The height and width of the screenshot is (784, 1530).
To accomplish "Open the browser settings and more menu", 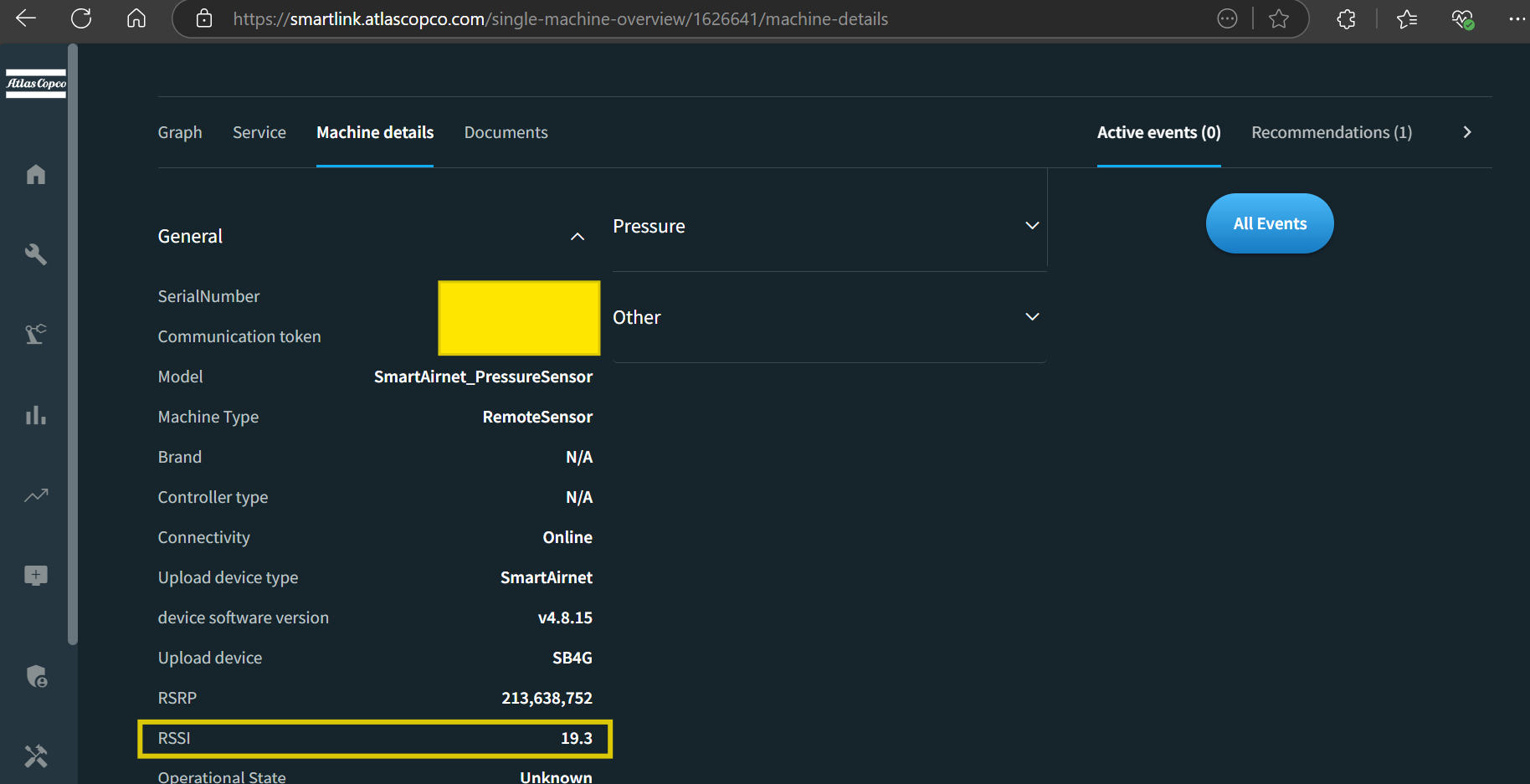I will (1517, 18).
